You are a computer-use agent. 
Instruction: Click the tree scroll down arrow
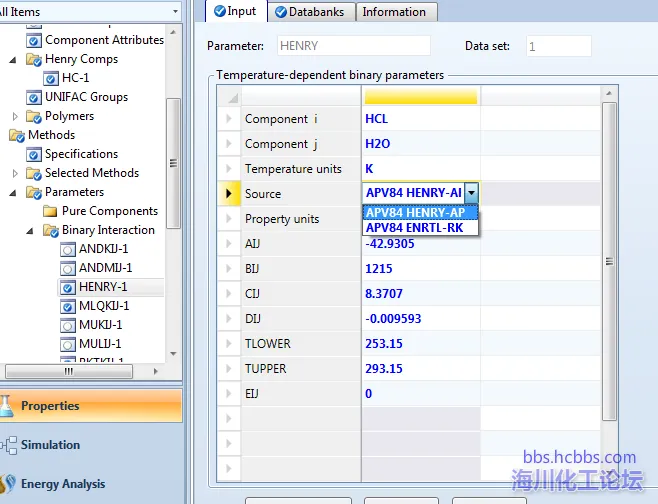(x=173, y=354)
